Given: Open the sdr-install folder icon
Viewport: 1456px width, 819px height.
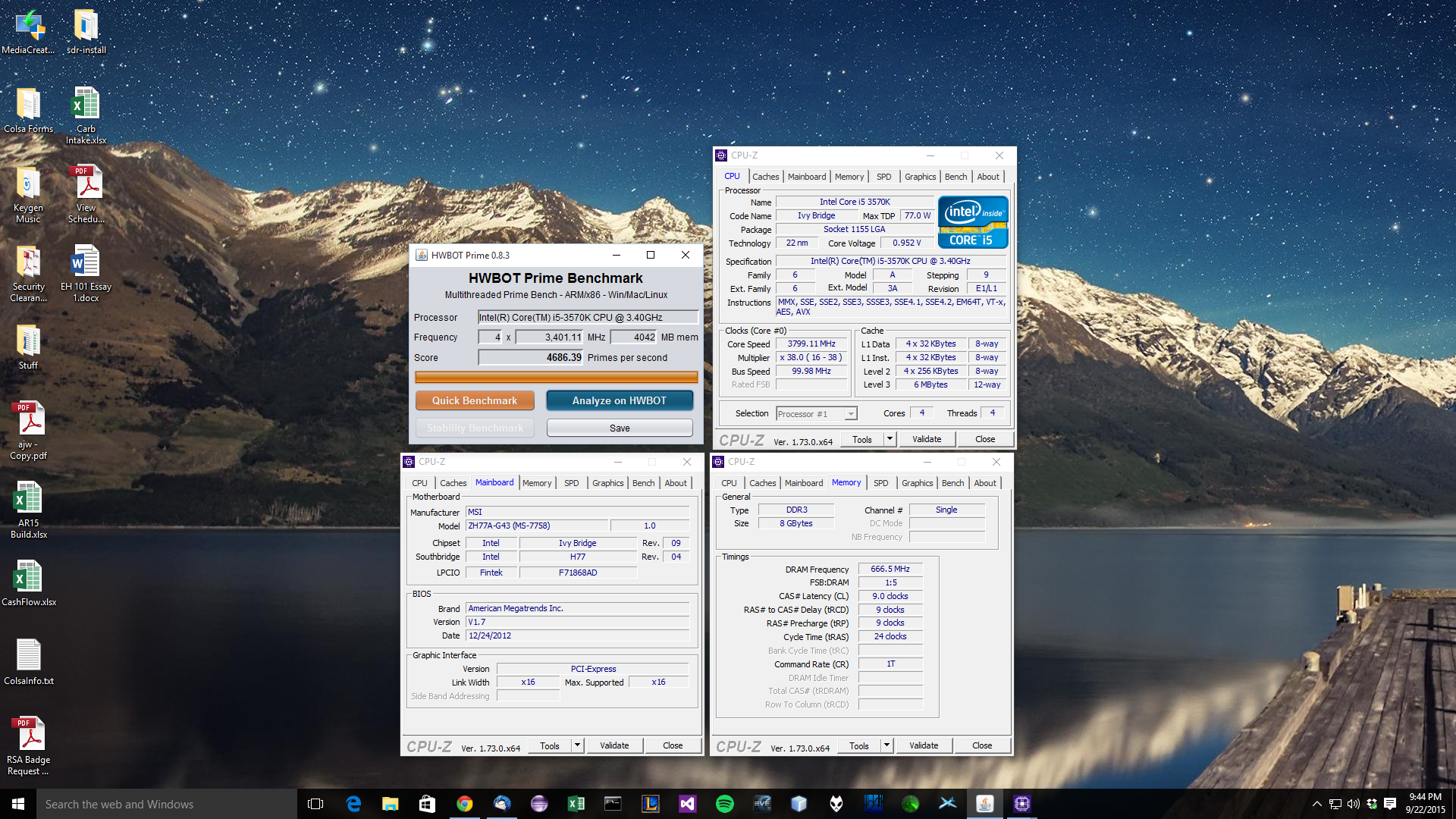Looking at the screenshot, I should pos(86,32).
